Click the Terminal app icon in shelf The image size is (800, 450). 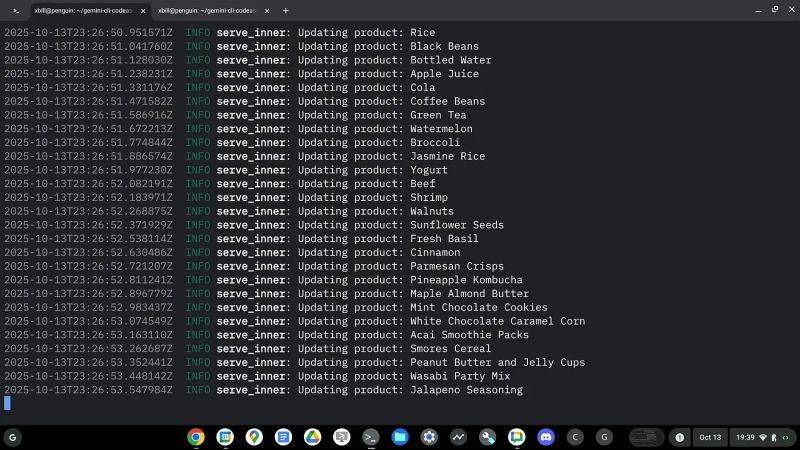(x=370, y=437)
